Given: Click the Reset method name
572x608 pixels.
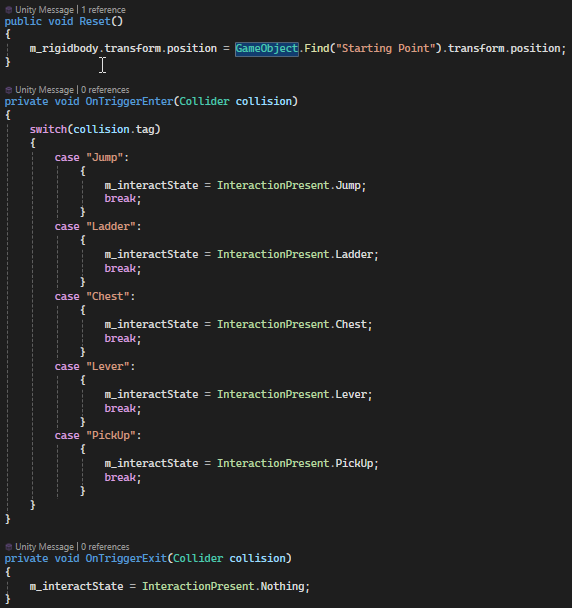Looking at the screenshot, I should coord(95,21).
